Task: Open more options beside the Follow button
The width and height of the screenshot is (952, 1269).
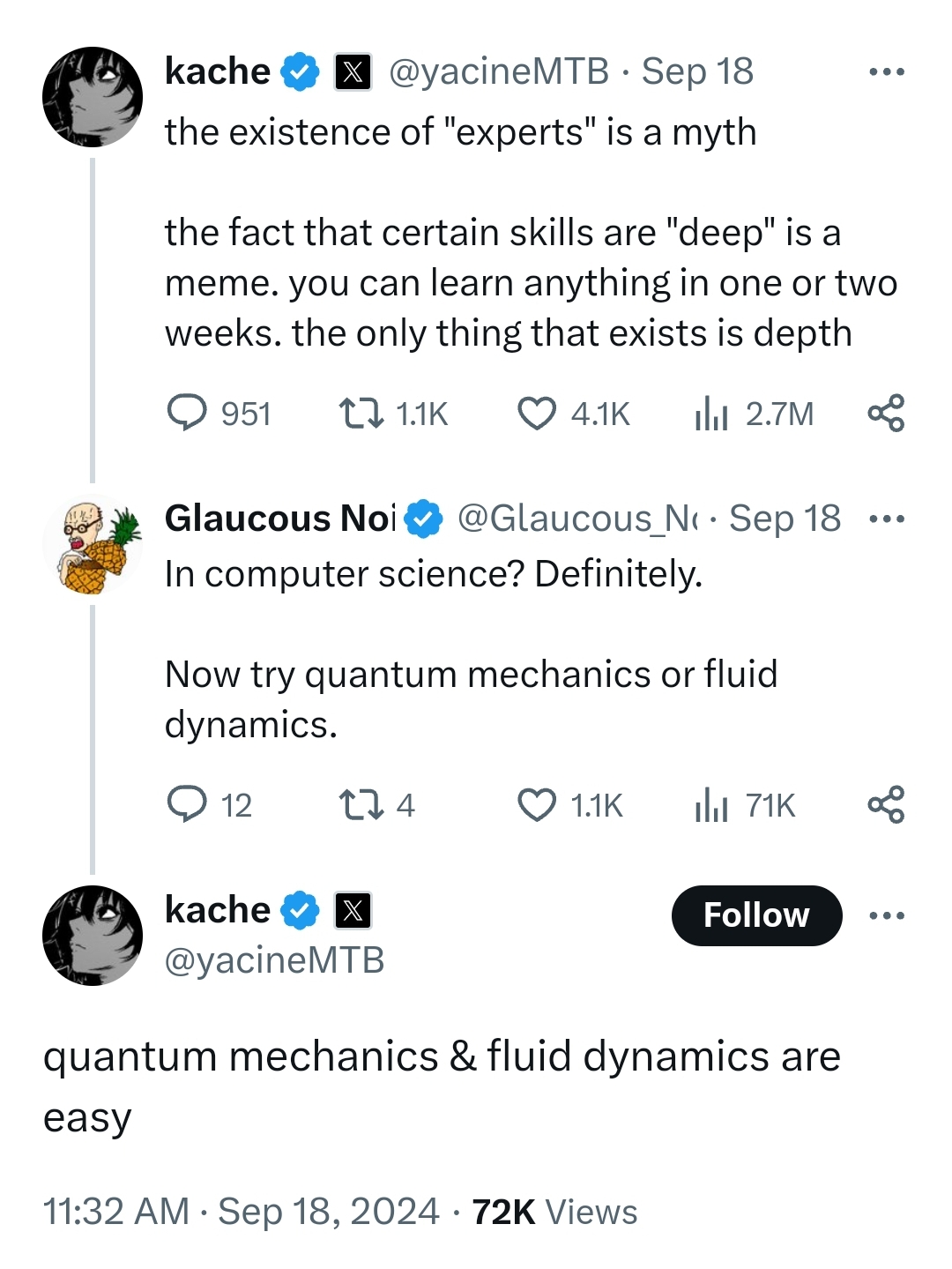Action: click(886, 915)
